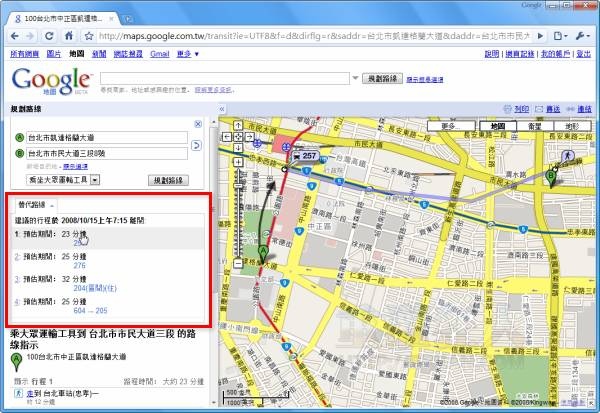Click the 規劃路線 button below the destination field

click(x=168, y=180)
